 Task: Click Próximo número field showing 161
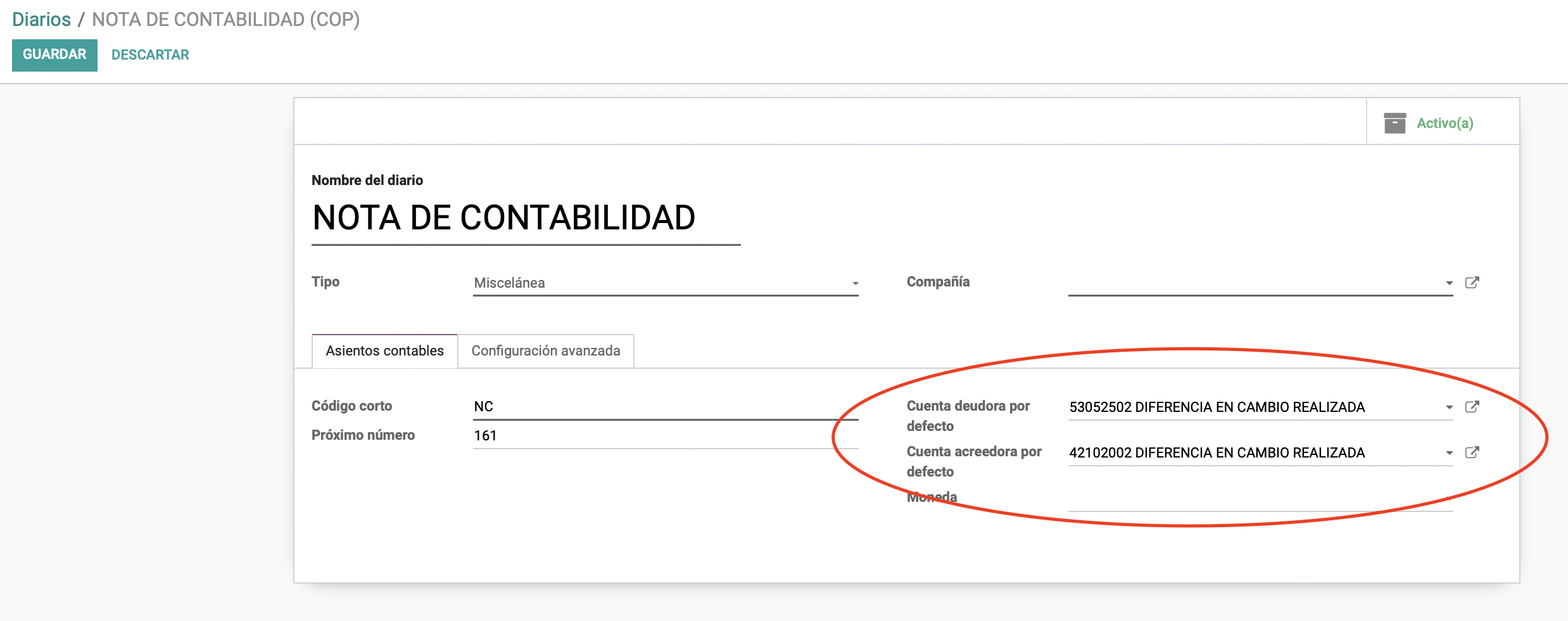click(666, 436)
